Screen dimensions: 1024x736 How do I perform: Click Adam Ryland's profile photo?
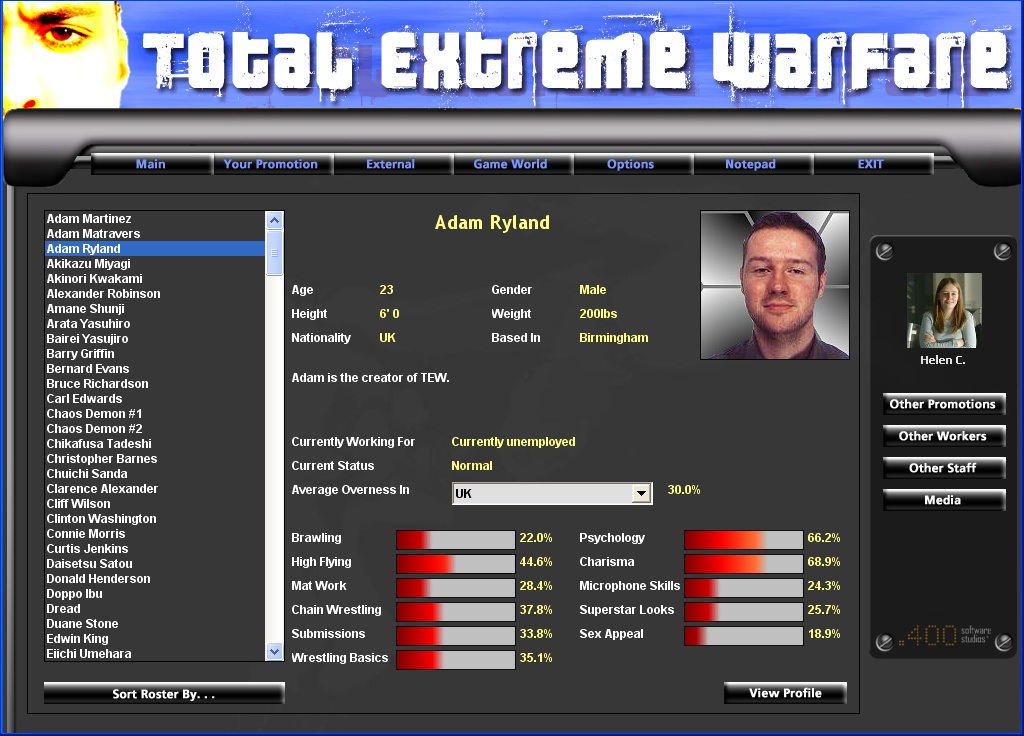[775, 285]
